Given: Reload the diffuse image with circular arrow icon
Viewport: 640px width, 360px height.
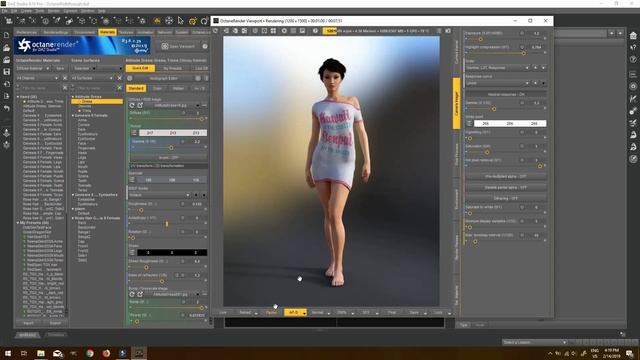Looking at the screenshot, I should click(x=132, y=105).
